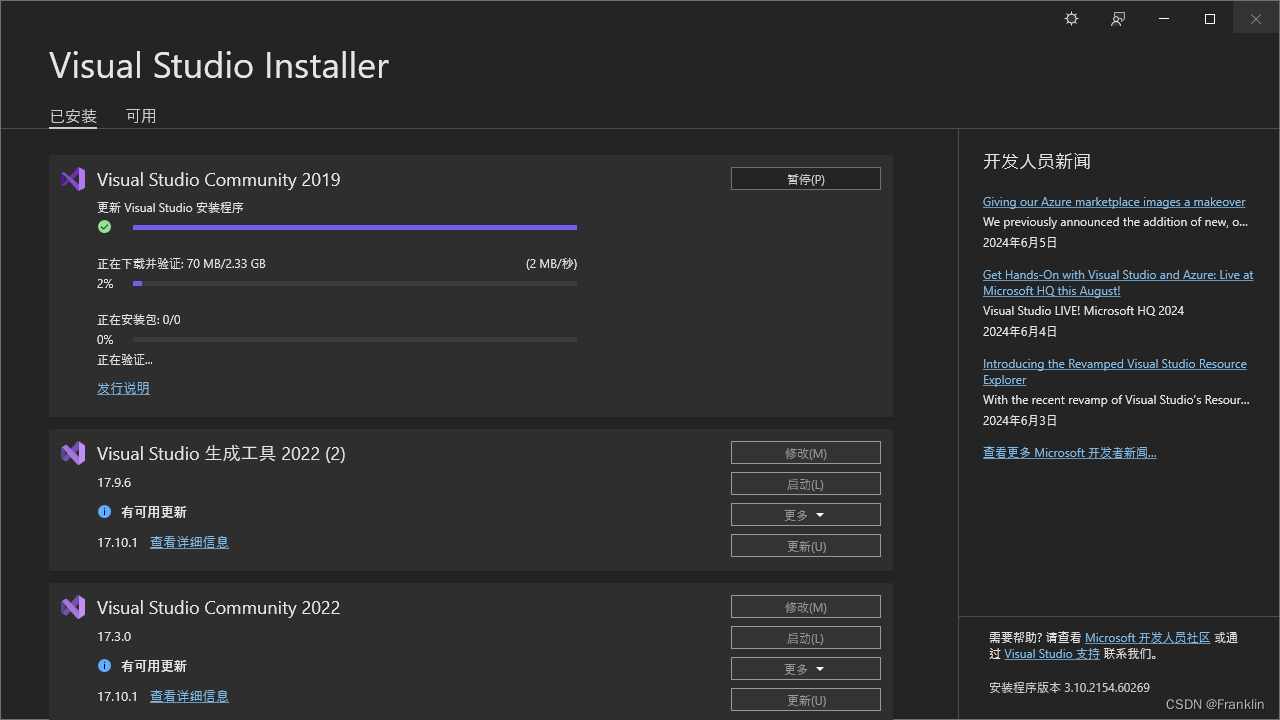Image resolution: width=1280 pixels, height=720 pixels.
Task: Click the 启动(L) button for 生成工具 2022
Action: click(x=805, y=483)
